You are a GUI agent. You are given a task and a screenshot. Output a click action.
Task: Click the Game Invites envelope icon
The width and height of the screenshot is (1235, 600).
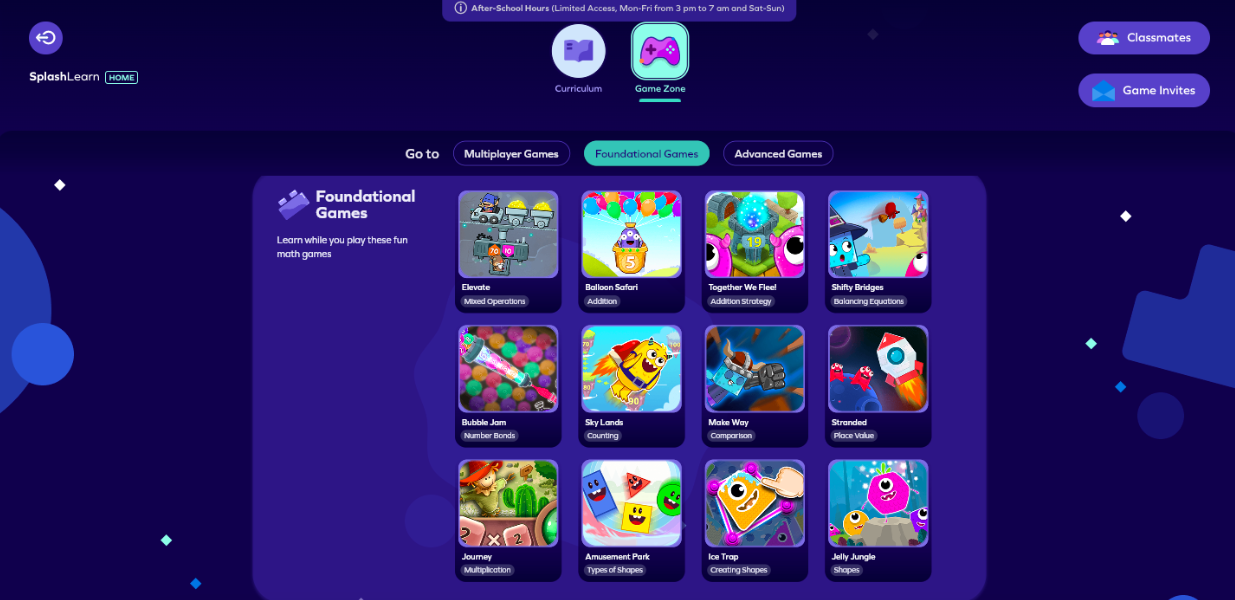click(1103, 91)
